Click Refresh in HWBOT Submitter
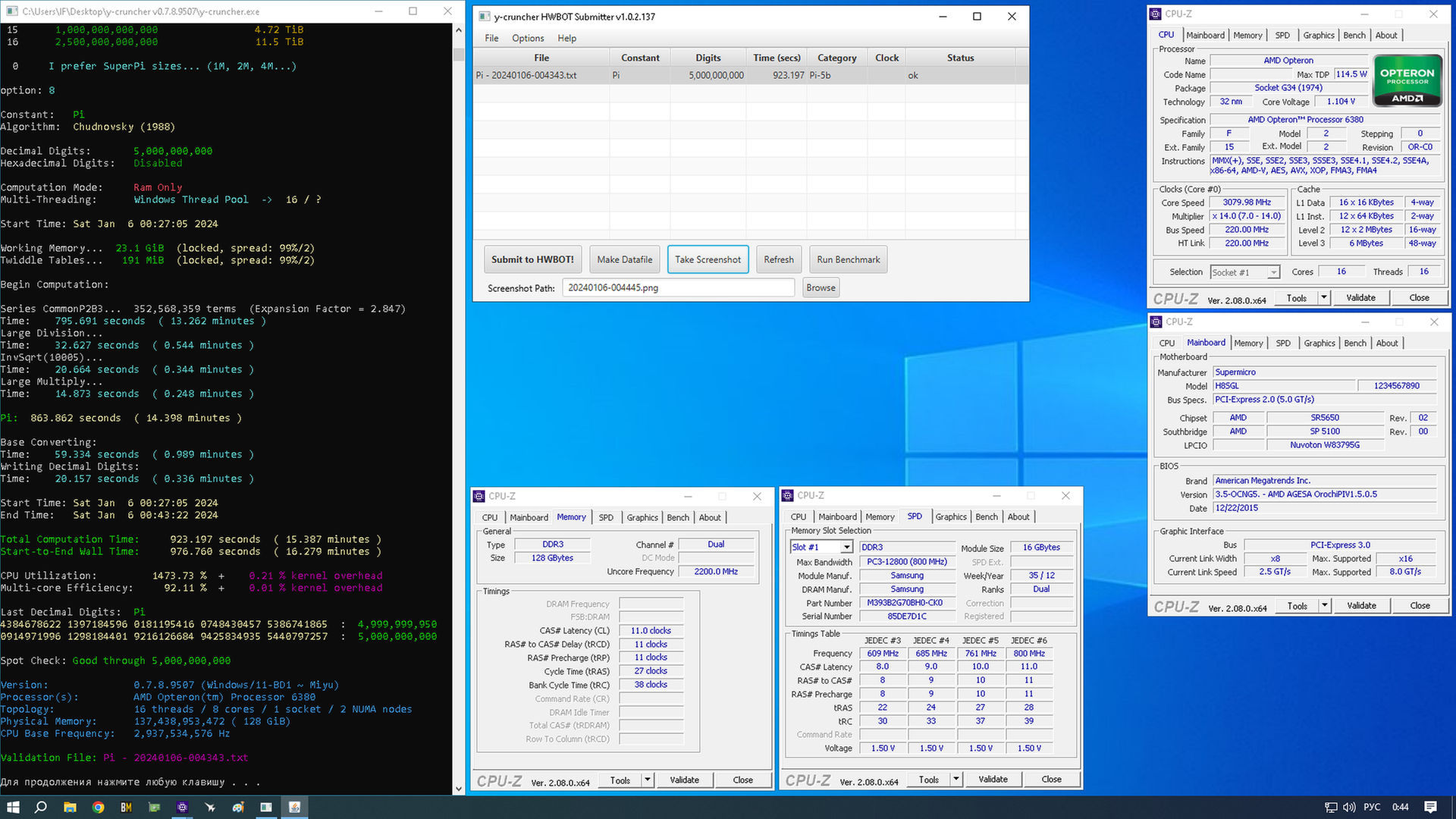Image resolution: width=1456 pixels, height=819 pixels. 779,259
